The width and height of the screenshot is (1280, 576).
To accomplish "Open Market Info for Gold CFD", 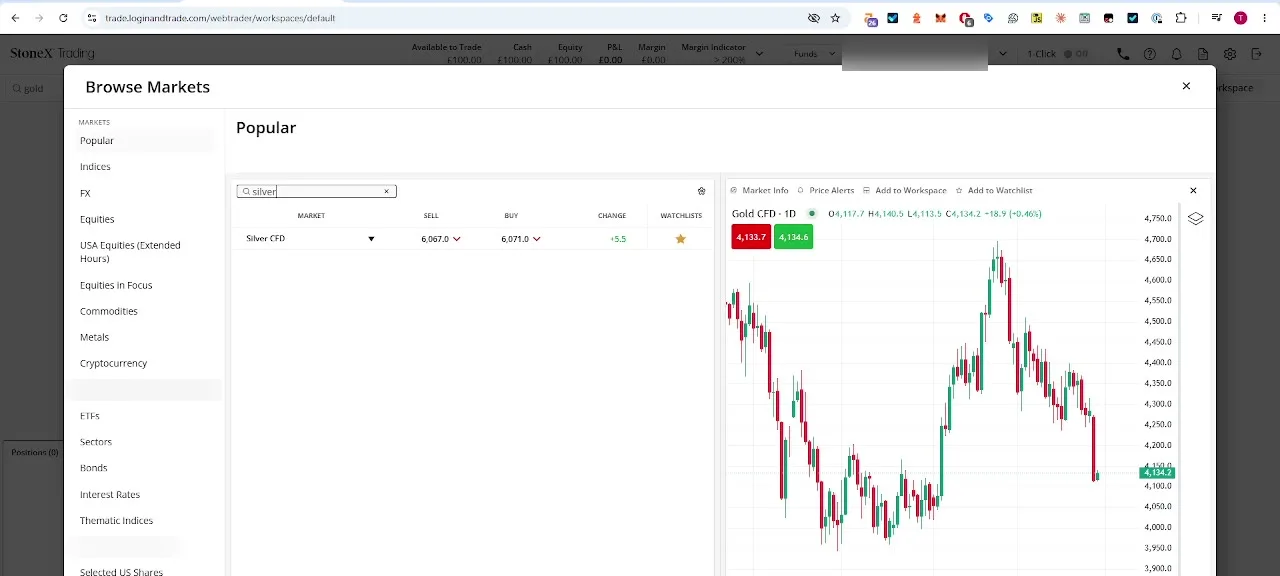I will [759, 190].
